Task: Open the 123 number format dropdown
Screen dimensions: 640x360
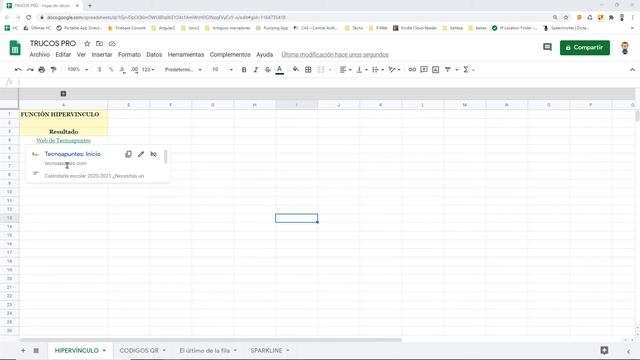Action: point(148,70)
